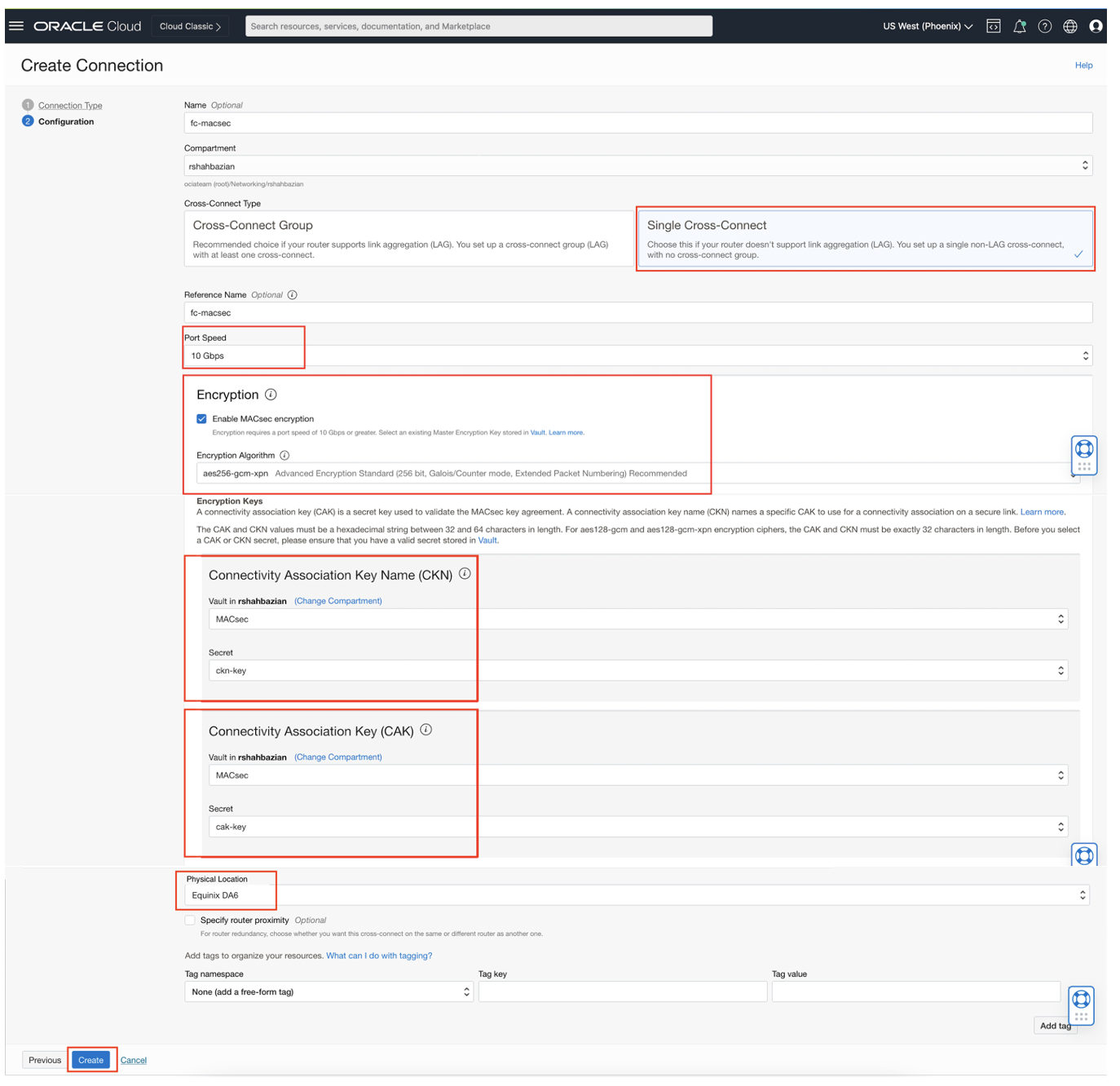Click the help question mark icon
This screenshot has width=1120, height=1086.
(x=1044, y=26)
